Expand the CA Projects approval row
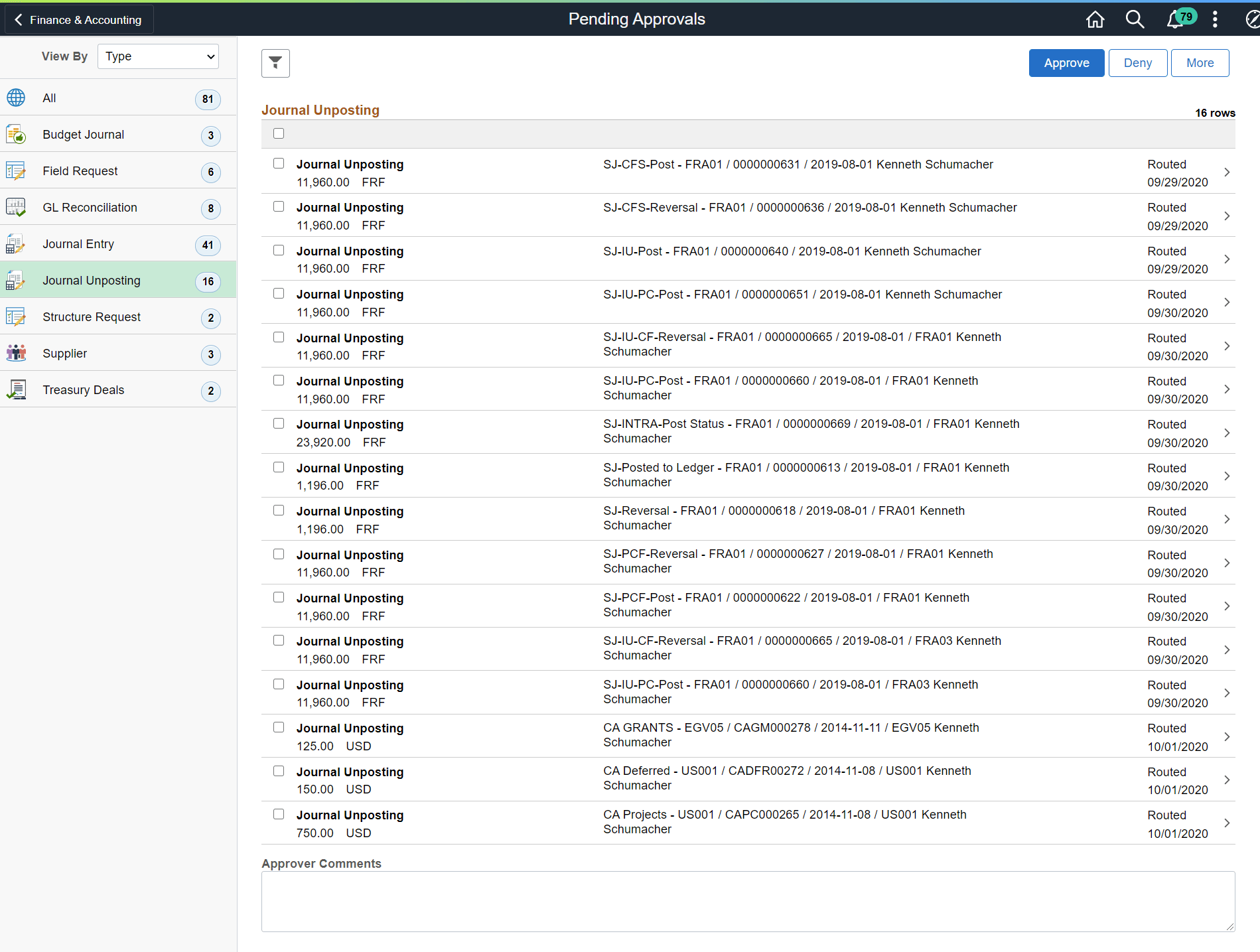1260x952 pixels. coord(1226,823)
